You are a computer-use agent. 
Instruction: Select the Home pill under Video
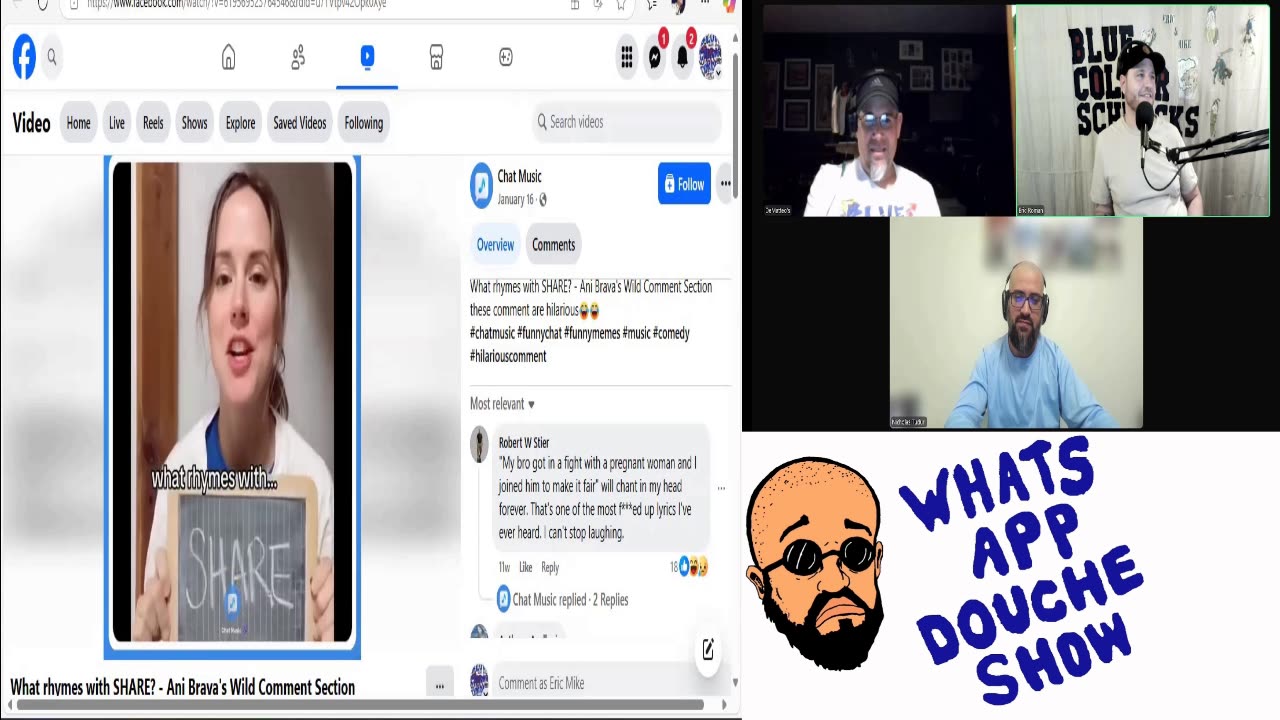tap(78, 123)
